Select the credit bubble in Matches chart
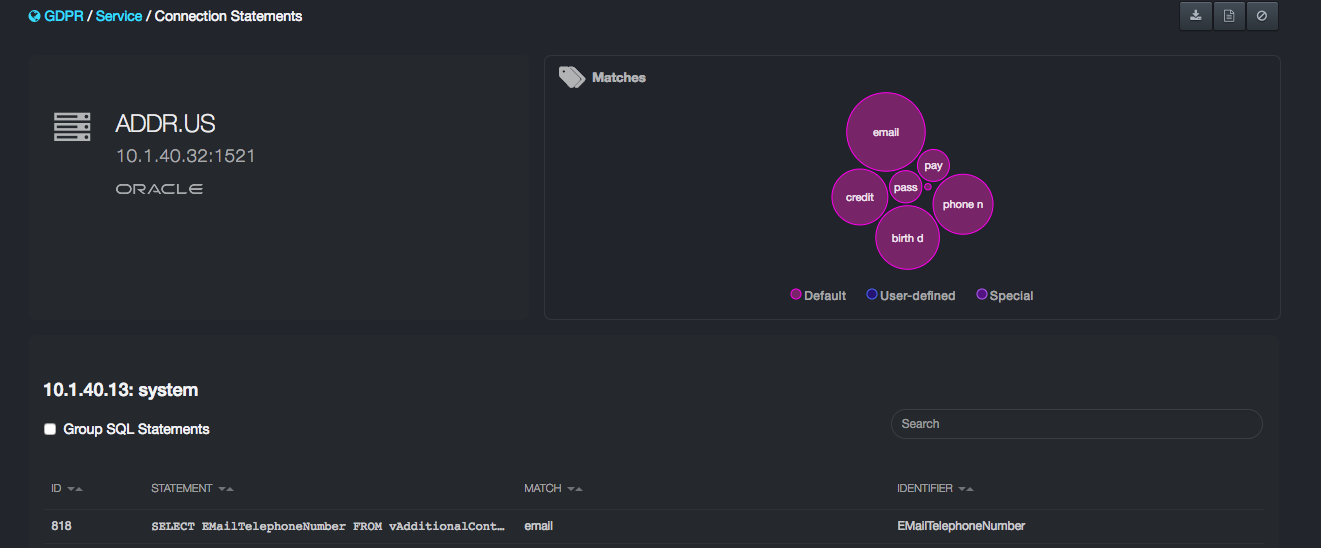The height and width of the screenshot is (548, 1321). point(859,197)
